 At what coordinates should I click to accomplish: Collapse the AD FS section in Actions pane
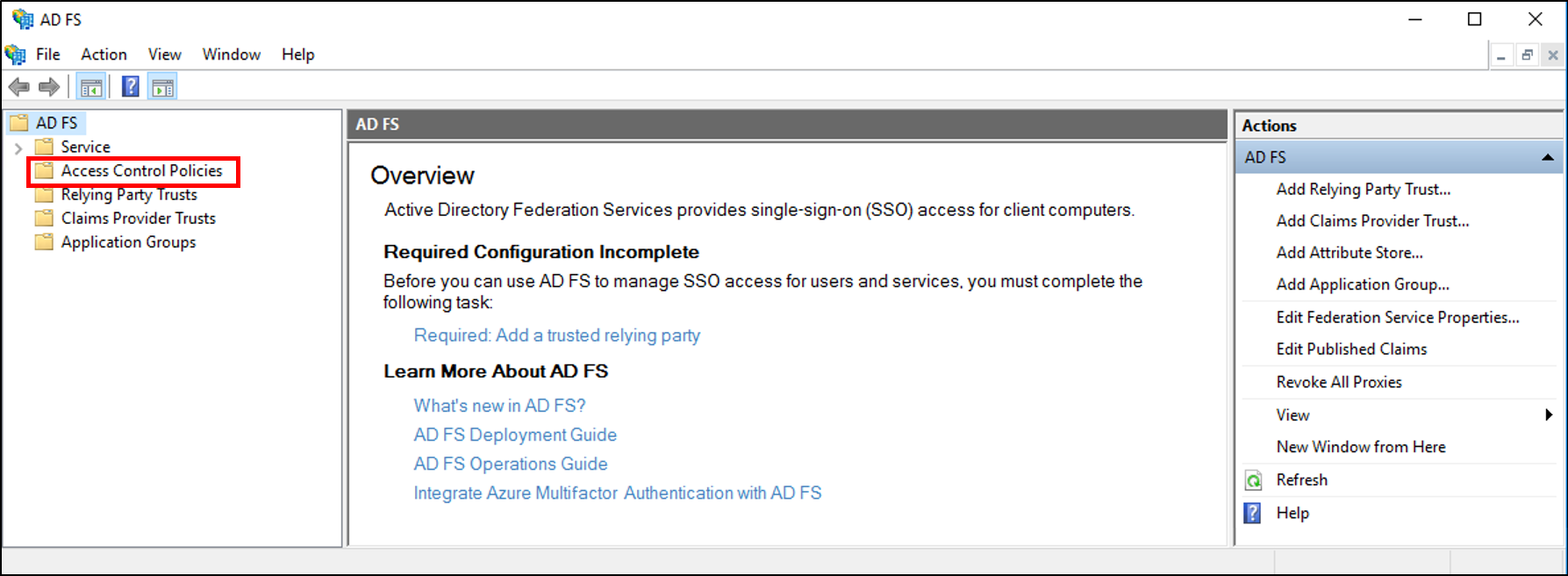(x=1546, y=157)
